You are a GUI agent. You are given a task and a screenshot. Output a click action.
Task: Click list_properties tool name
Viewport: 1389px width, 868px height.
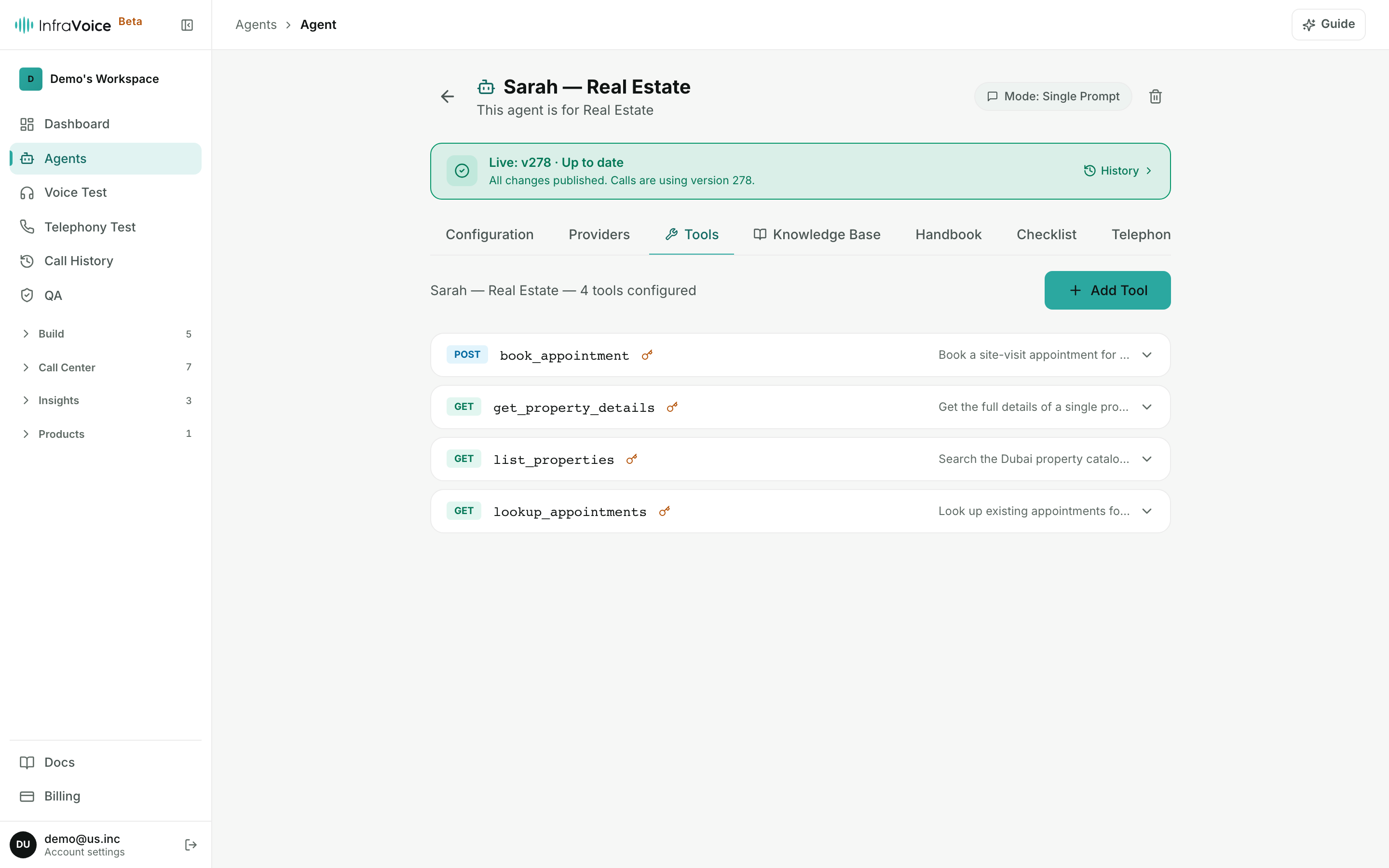[x=553, y=460]
